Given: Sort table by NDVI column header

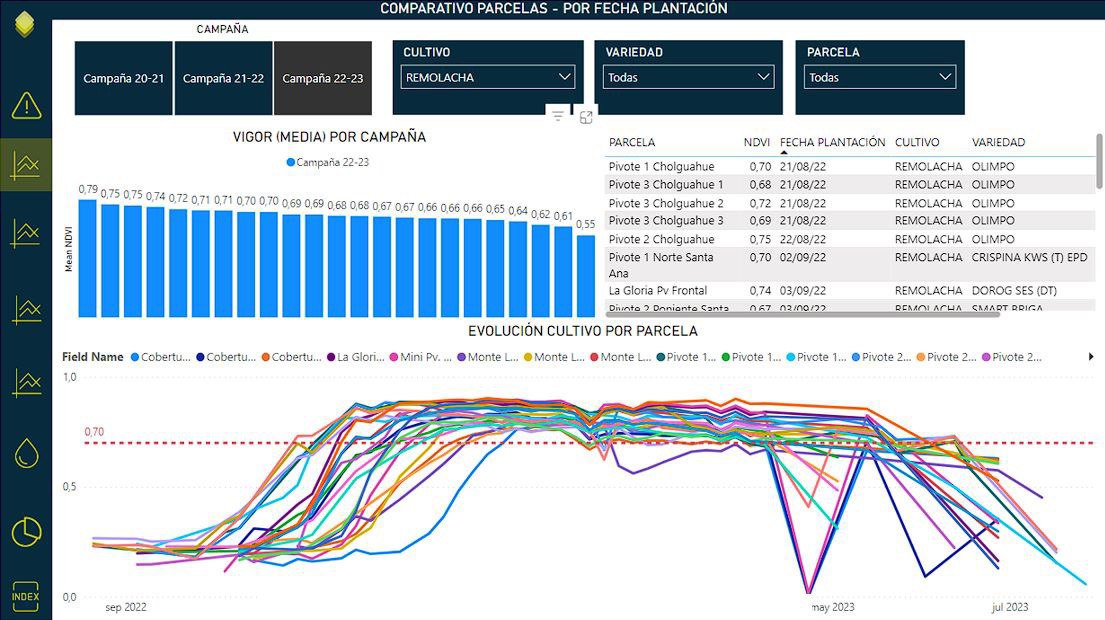Looking at the screenshot, I should (757, 143).
